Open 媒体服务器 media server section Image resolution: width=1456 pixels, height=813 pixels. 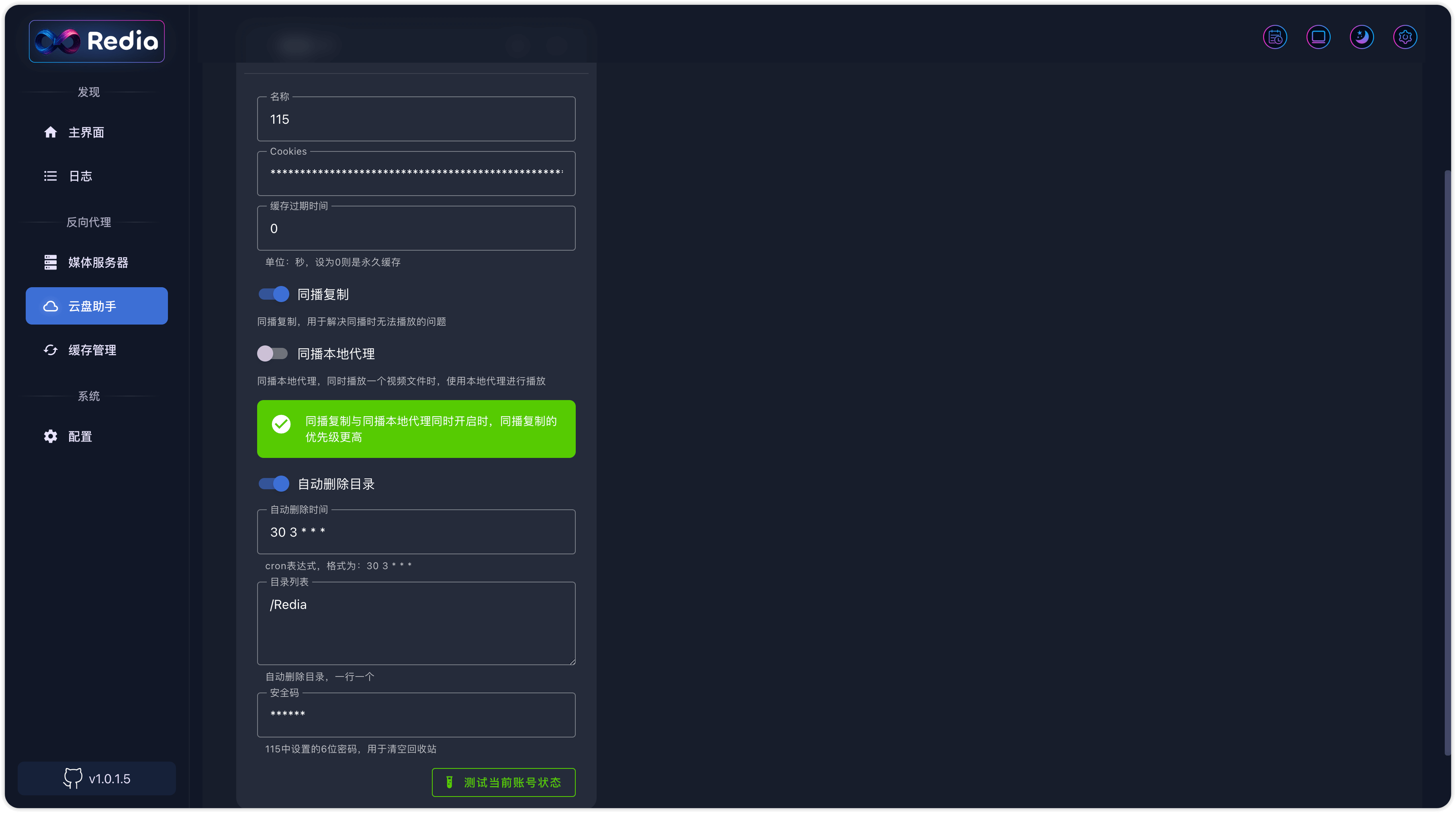(98, 263)
